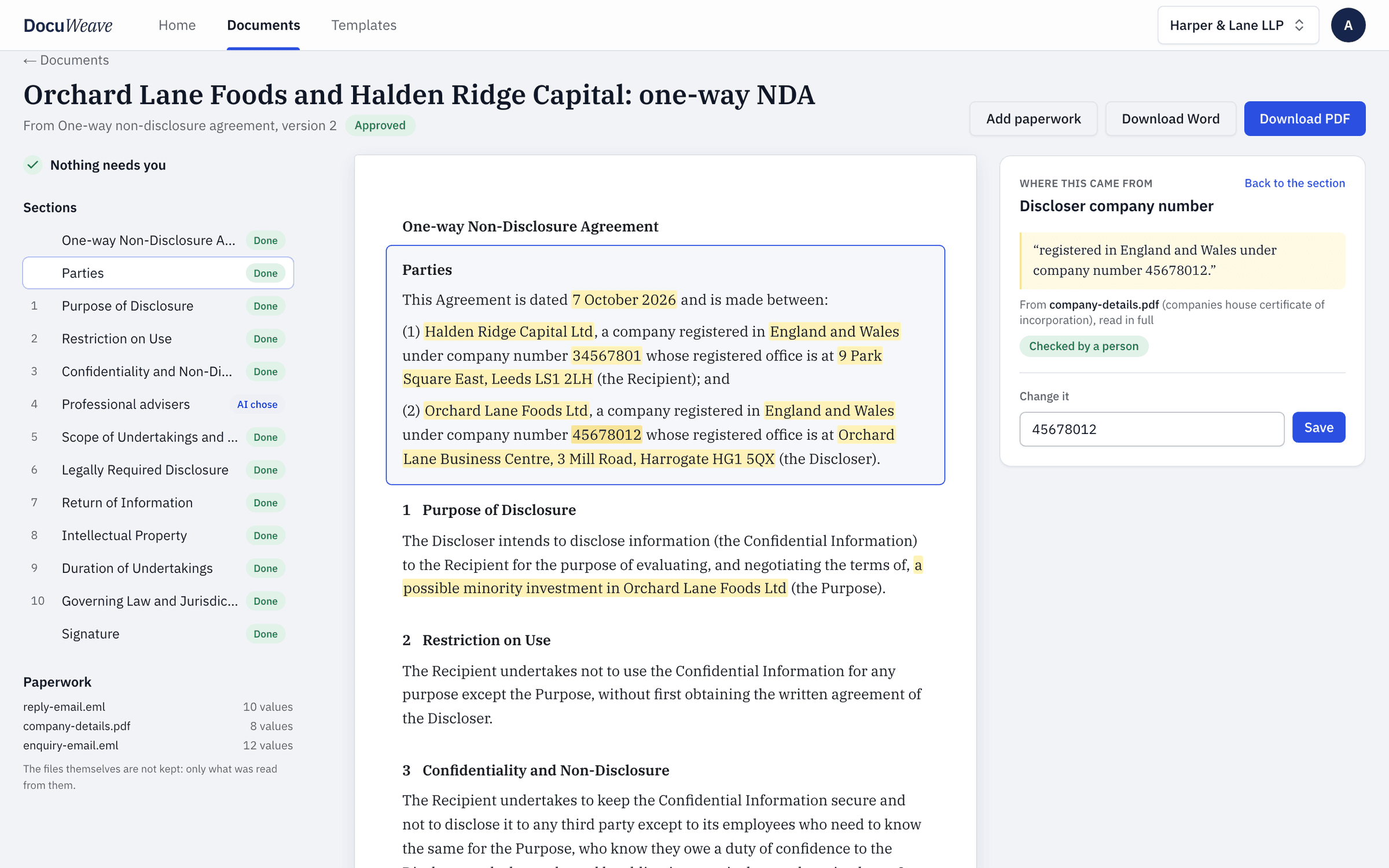Screen dimensions: 1389x868
Task: Open Confidentiality and Non-Di... section
Action: (158, 372)
